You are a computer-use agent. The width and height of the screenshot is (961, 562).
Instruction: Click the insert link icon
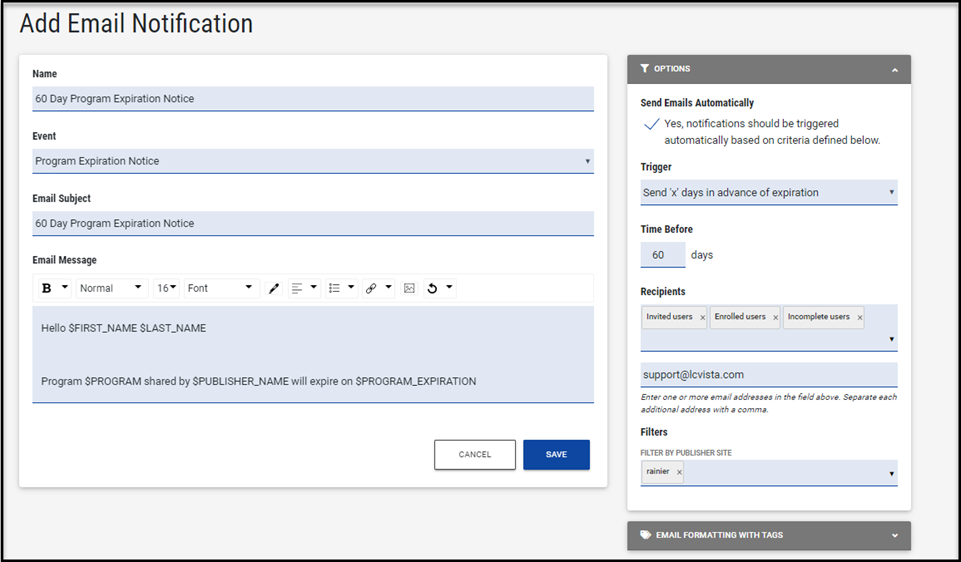(371, 288)
